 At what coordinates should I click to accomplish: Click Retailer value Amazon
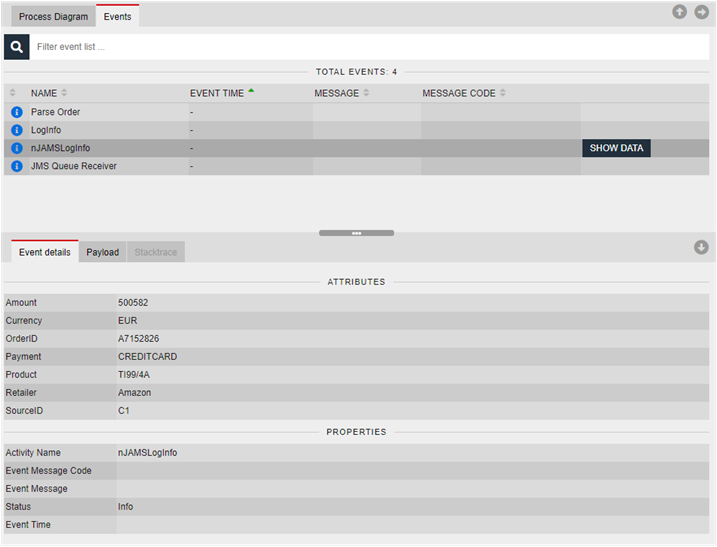tap(134, 393)
